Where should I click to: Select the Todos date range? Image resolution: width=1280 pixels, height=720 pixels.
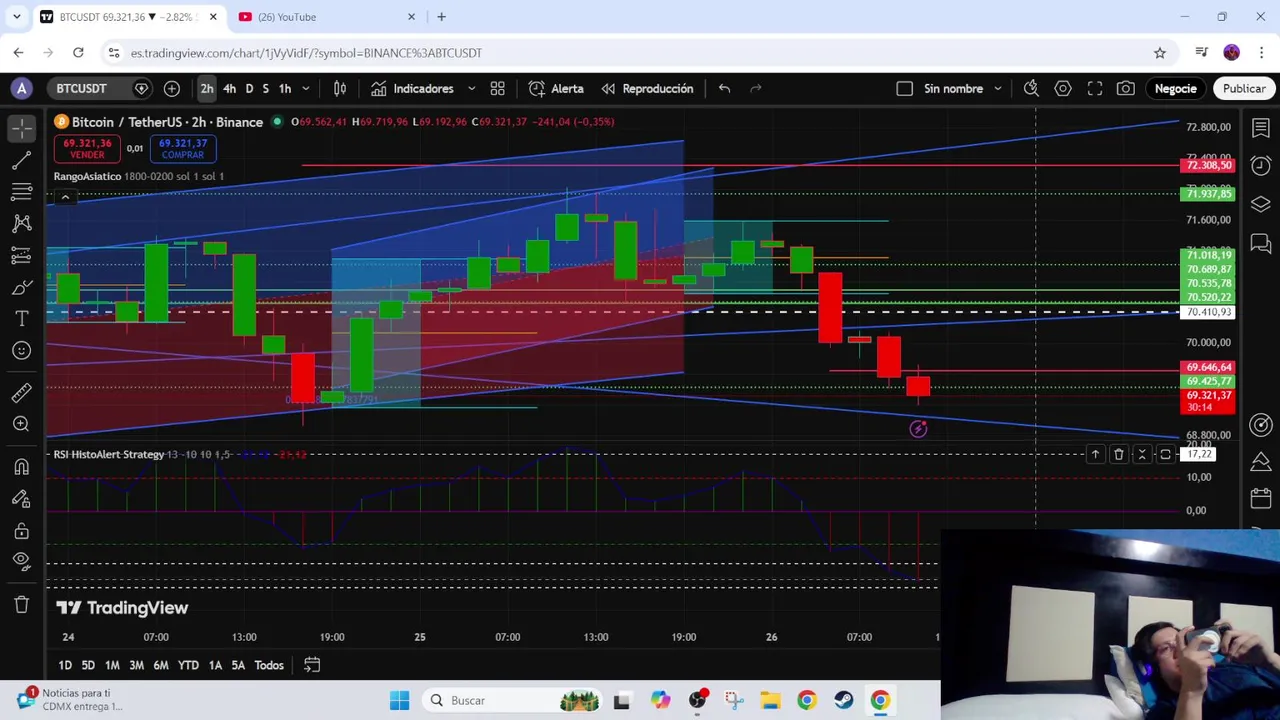tap(269, 665)
